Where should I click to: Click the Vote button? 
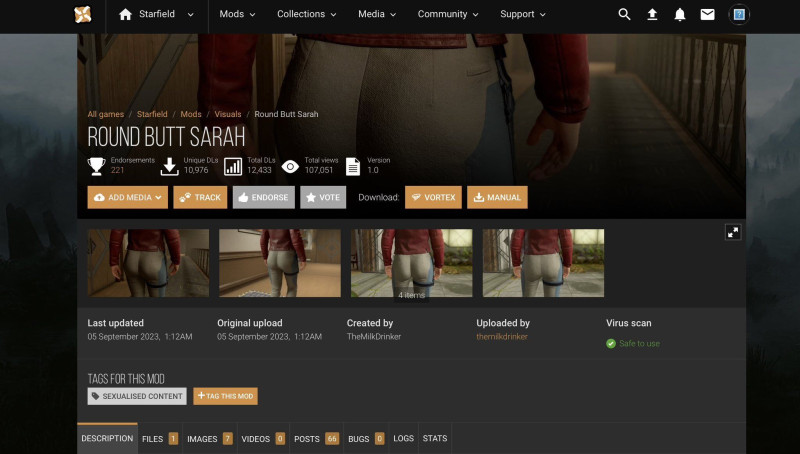pyautogui.click(x=323, y=197)
